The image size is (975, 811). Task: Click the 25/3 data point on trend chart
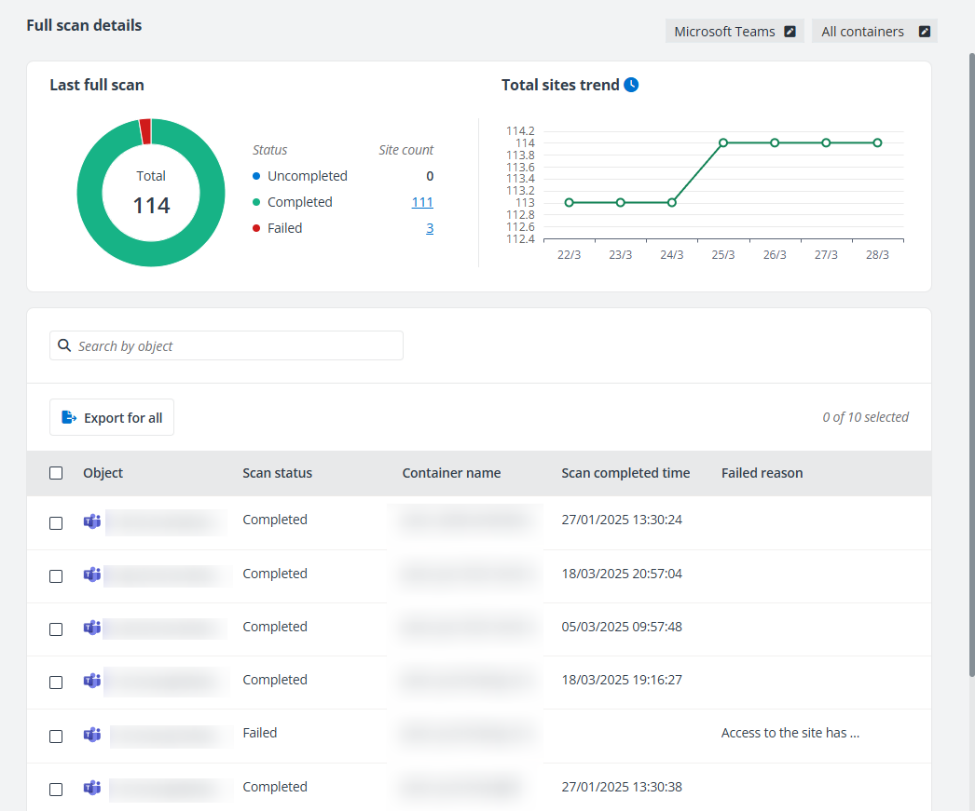(x=723, y=142)
